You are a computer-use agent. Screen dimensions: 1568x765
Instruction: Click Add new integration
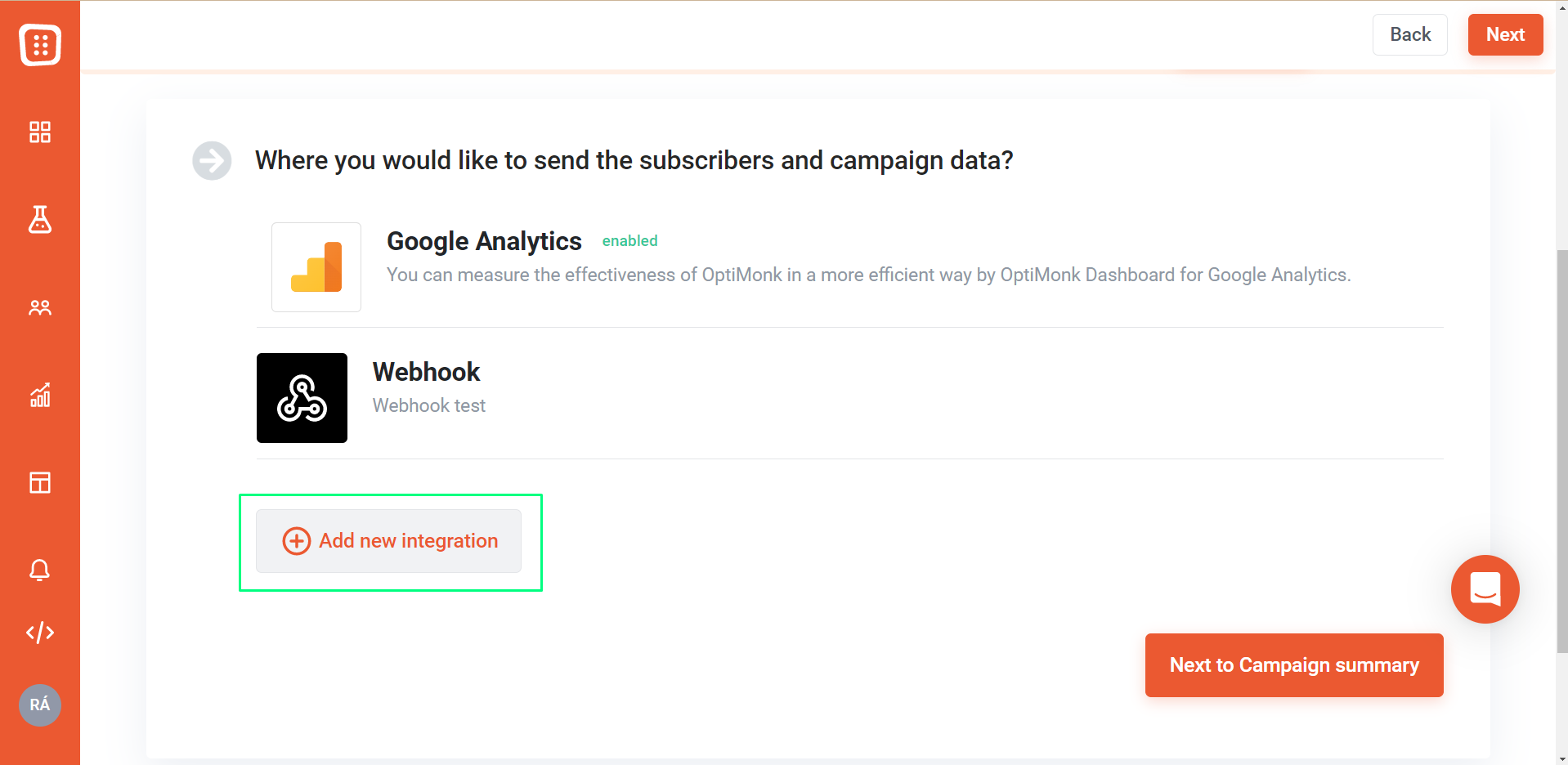pos(388,541)
